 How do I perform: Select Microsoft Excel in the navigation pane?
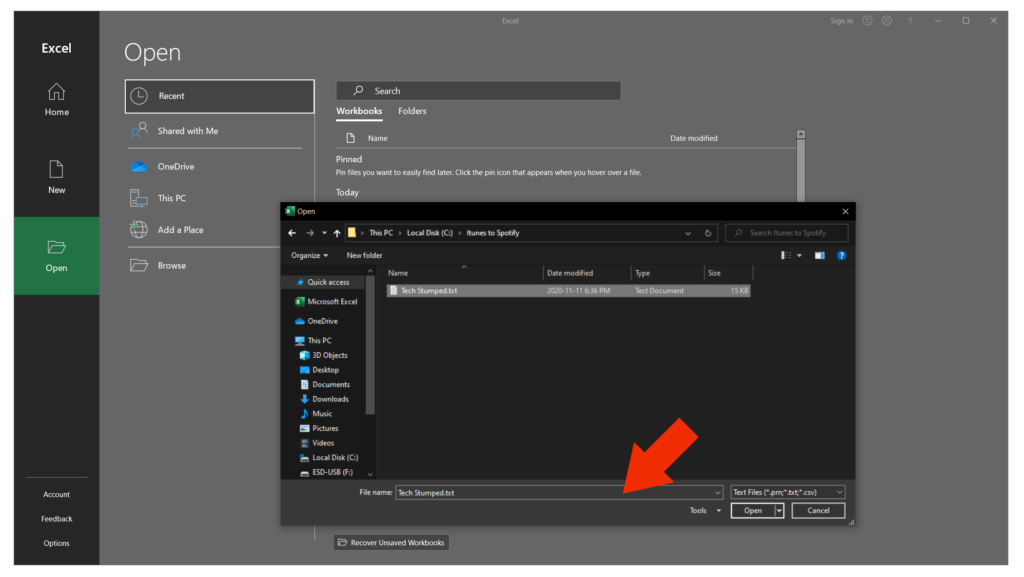[x=327, y=302]
